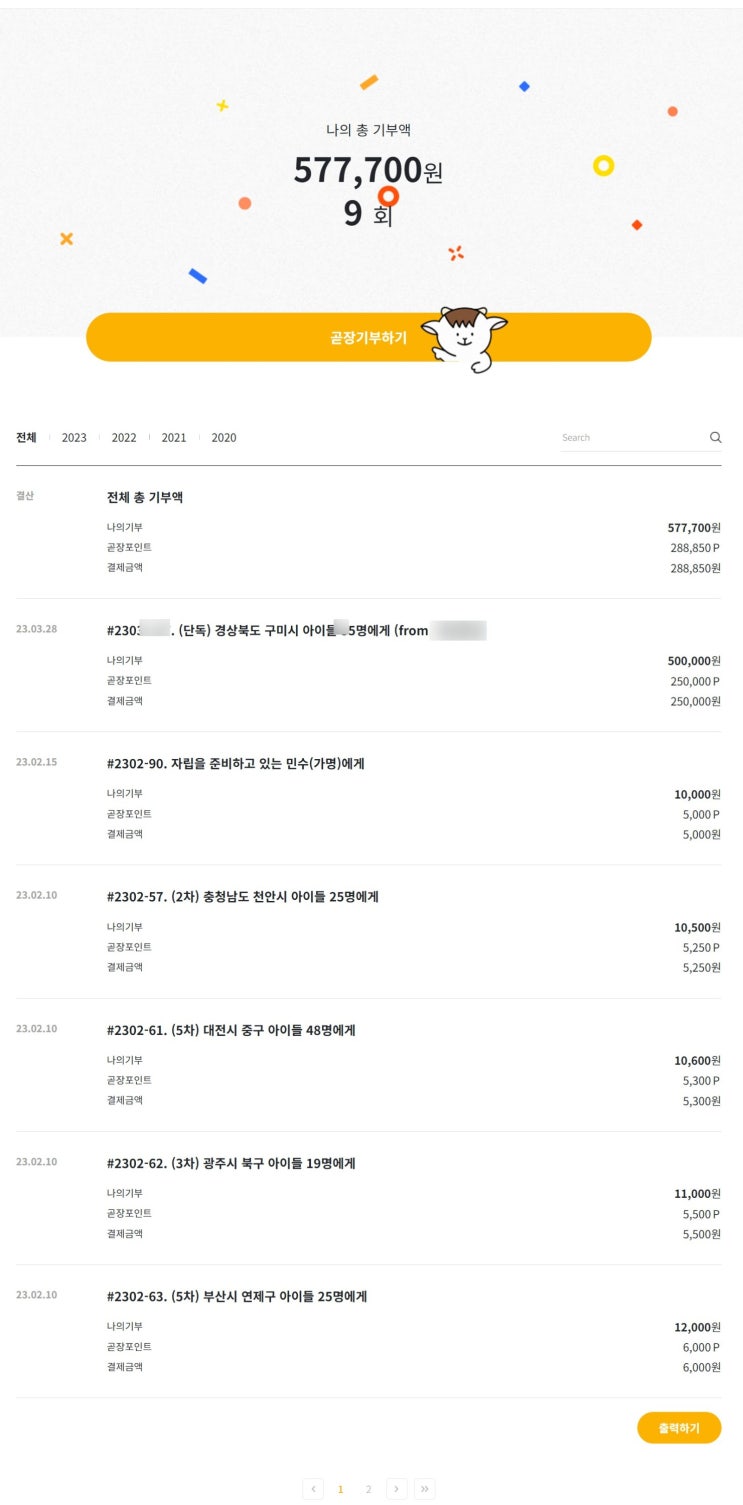Screen dimensions: 743x1505
Task: Open donation #2302-63 부산시 연제구 entry
Action: (x=237, y=1296)
